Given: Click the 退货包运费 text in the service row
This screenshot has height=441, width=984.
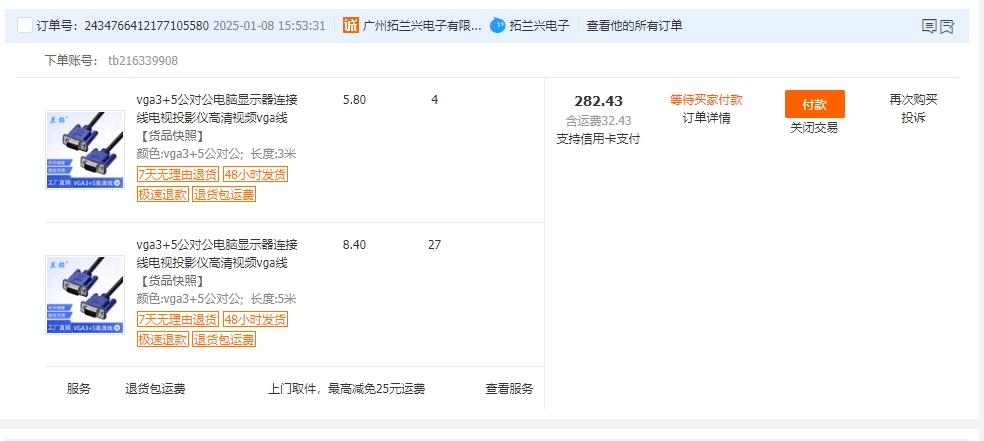Looking at the screenshot, I should point(156,389).
